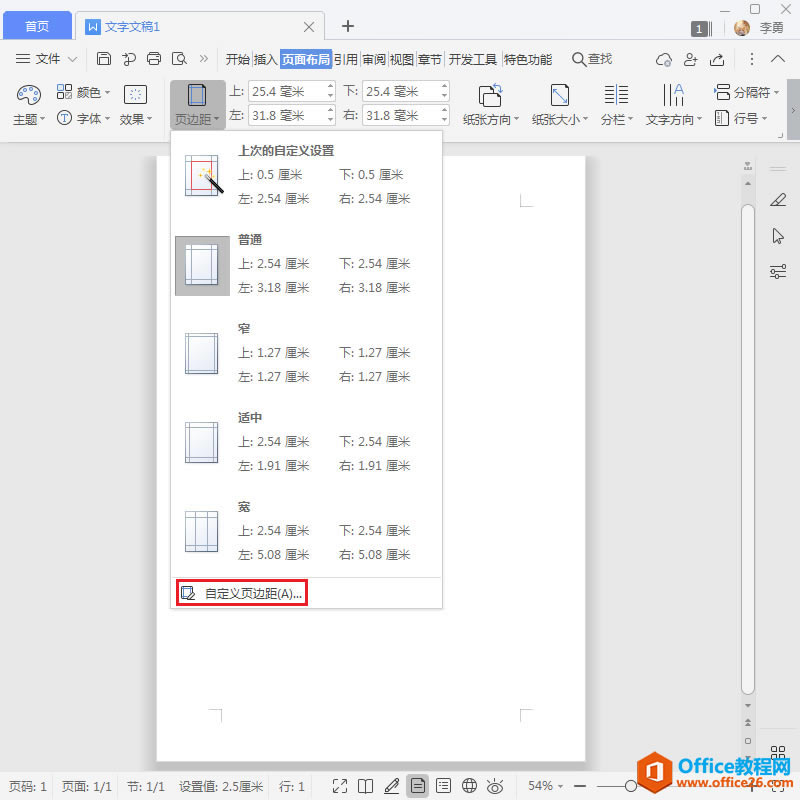The height and width of the screenshot is (800, 800).
Task: Open Print Preview icon
Action: (x=179, y=59)
